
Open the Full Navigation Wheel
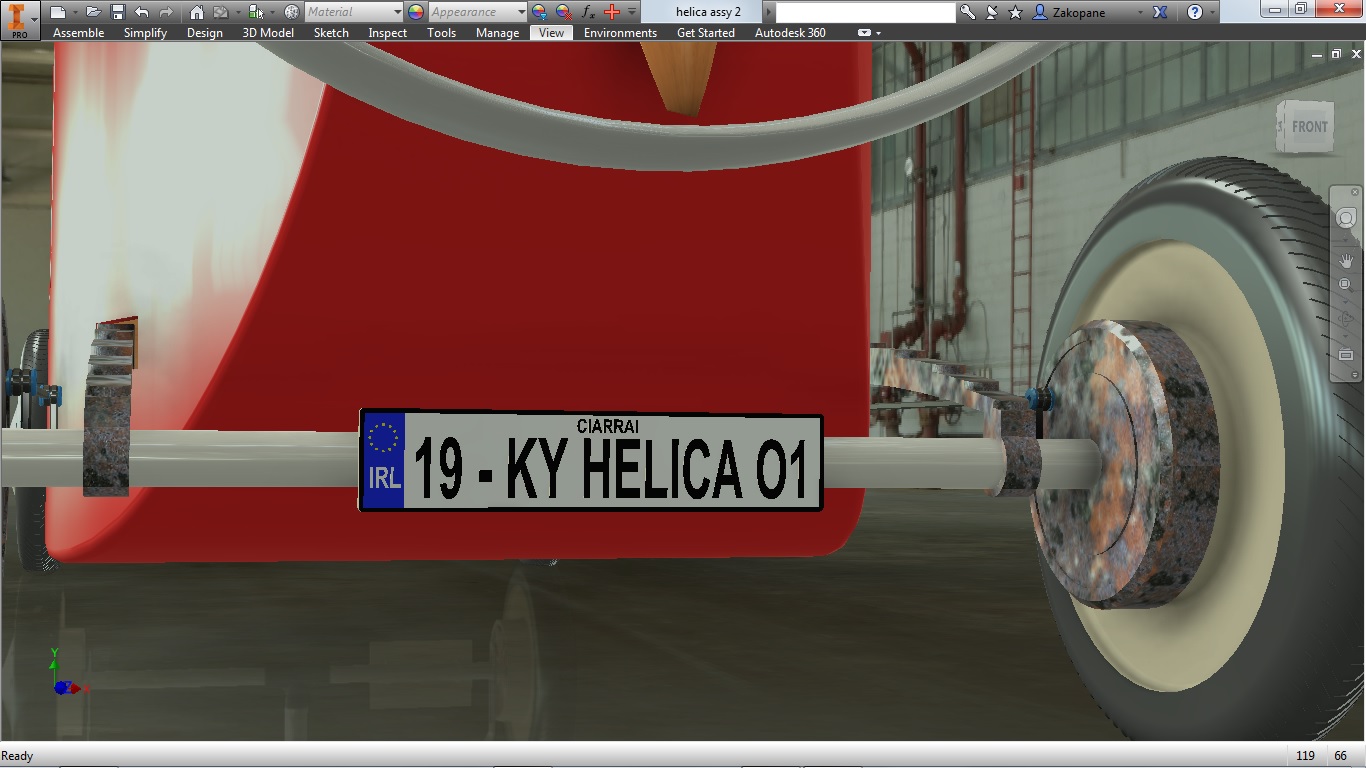coord(1346,219)
